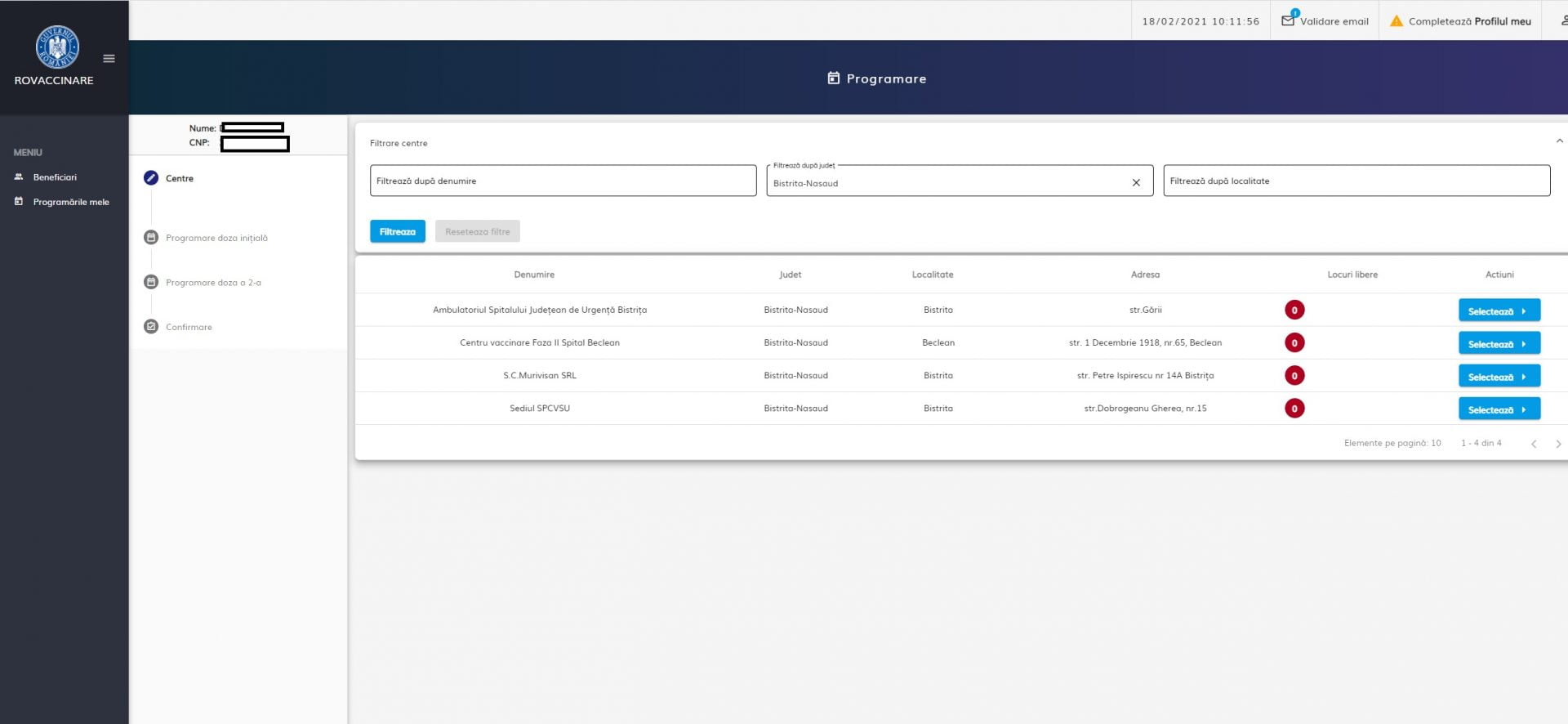1568x724 pixels.
Task: Select the Sediul SPCVSU center
Action: point(1499,409)
